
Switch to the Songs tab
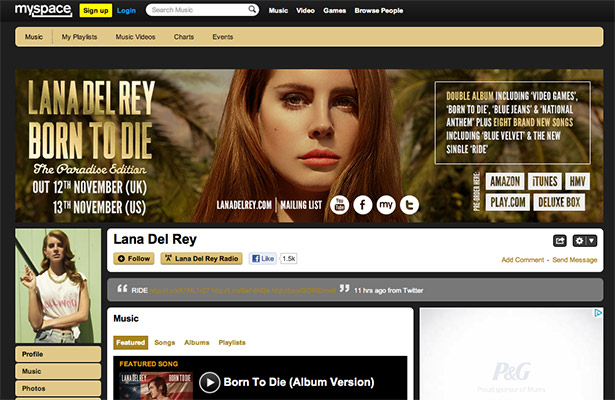pyautogui.click(x=165, y=343)
